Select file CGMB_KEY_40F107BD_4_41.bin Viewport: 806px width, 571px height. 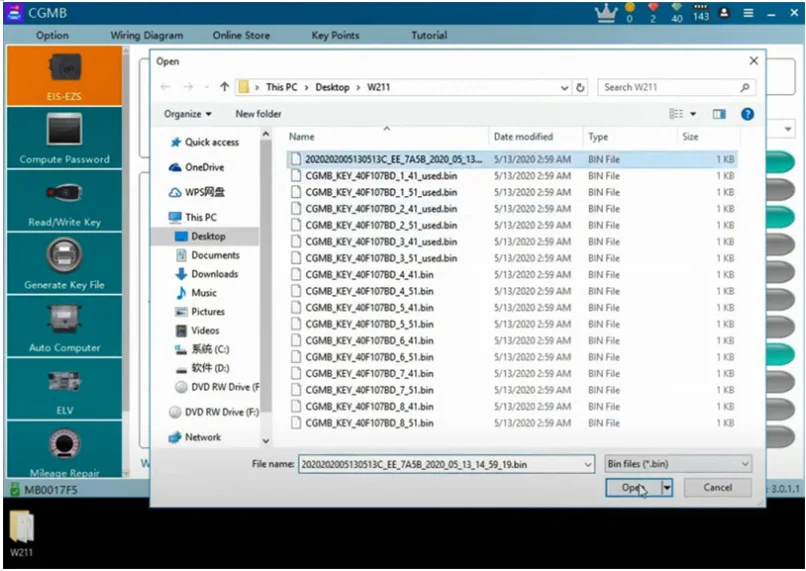(512, 274)
